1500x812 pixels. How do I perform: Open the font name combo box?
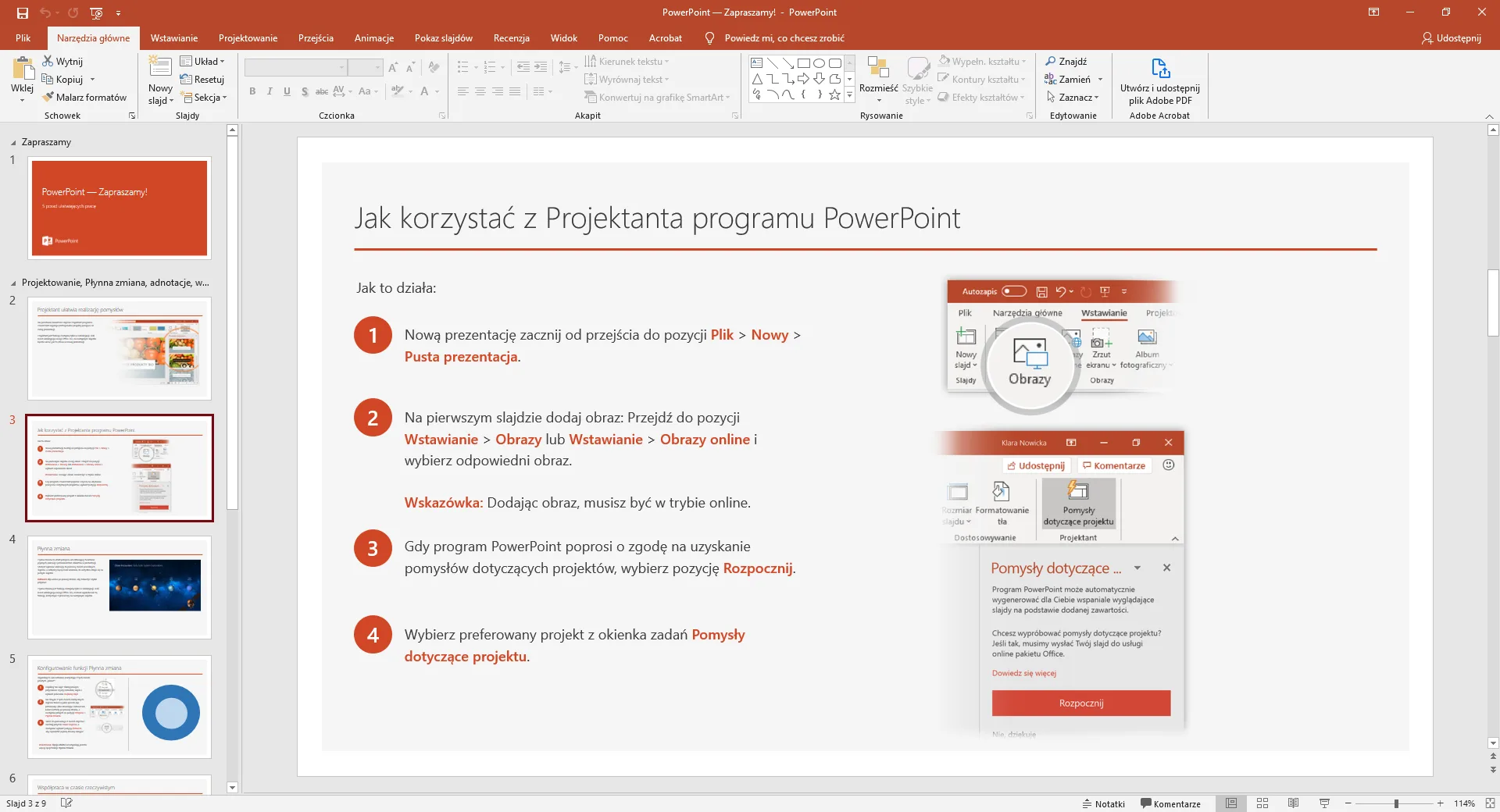[x=295, y=68]
